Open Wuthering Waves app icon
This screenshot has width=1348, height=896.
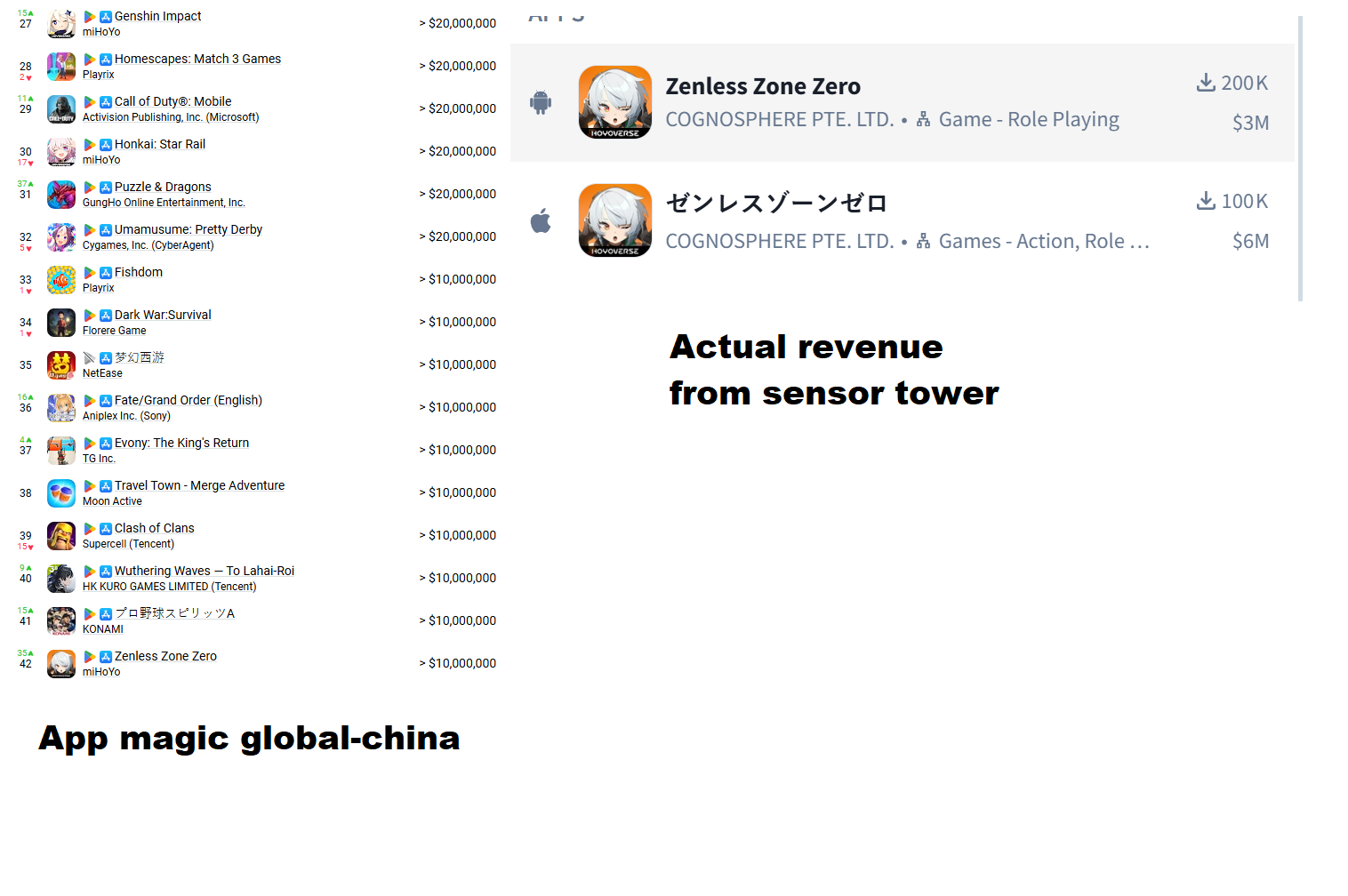pyautogui.click(x=61, y=579)
